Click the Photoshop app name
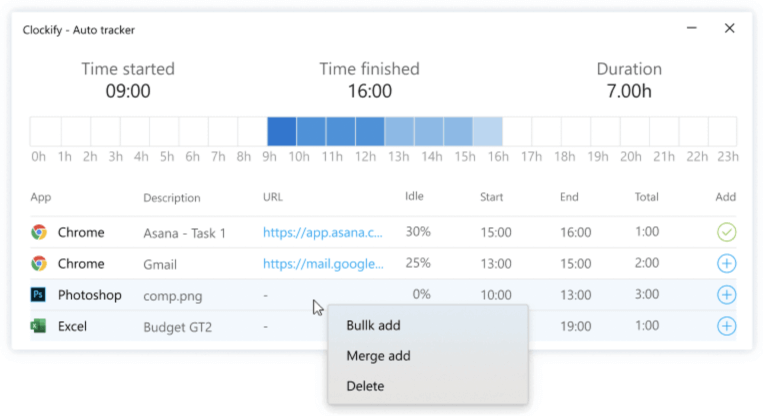 (x=90, y=295)
